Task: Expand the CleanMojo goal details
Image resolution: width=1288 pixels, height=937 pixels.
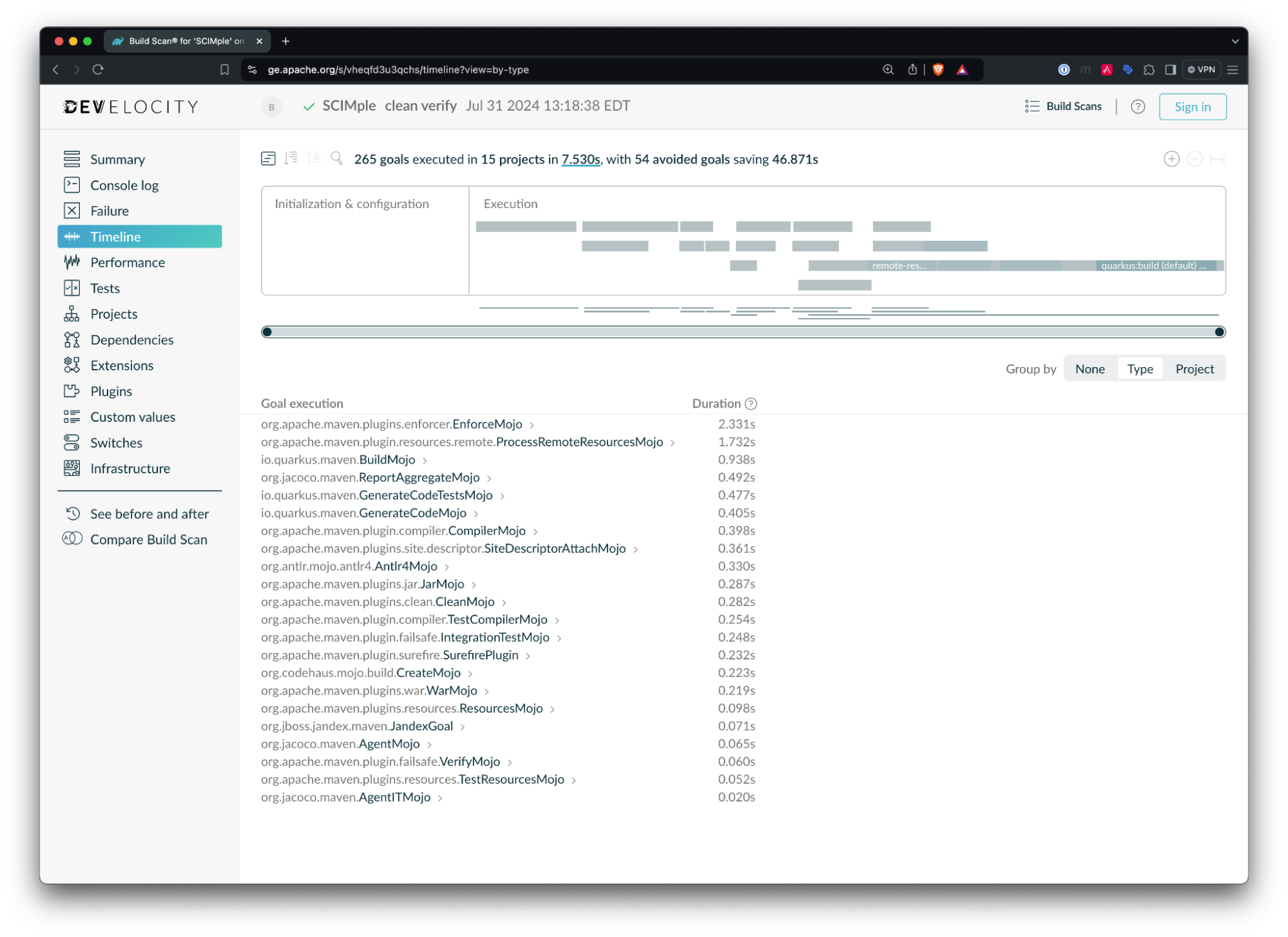Action: pos(505,601)
